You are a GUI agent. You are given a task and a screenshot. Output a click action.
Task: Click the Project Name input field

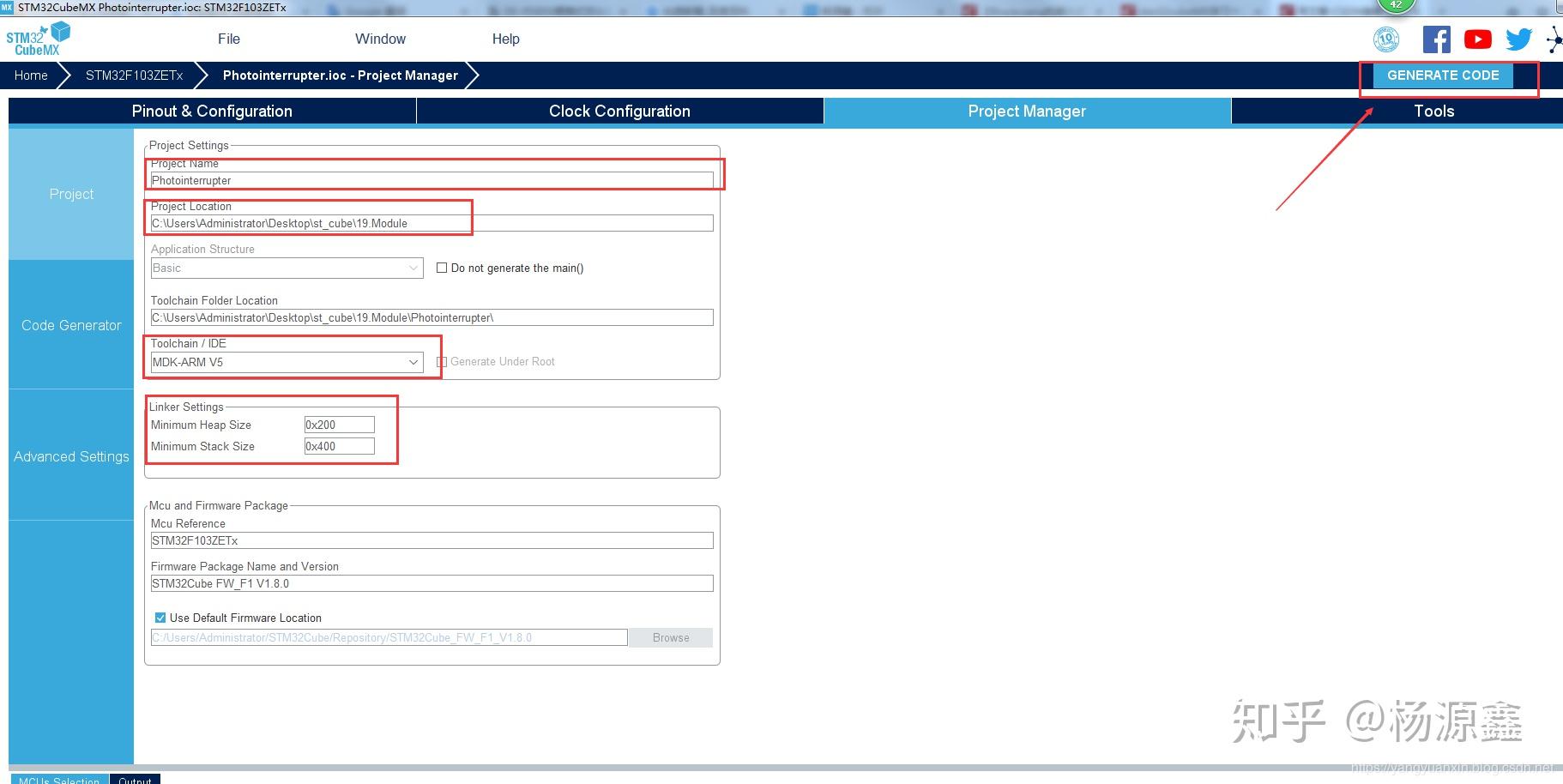tap(431, 180)
